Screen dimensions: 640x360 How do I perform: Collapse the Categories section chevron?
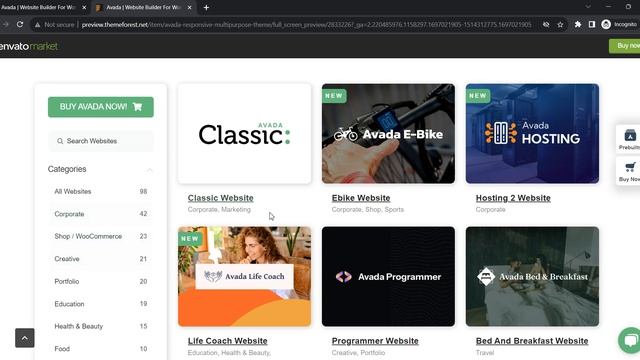coord(149,169)
